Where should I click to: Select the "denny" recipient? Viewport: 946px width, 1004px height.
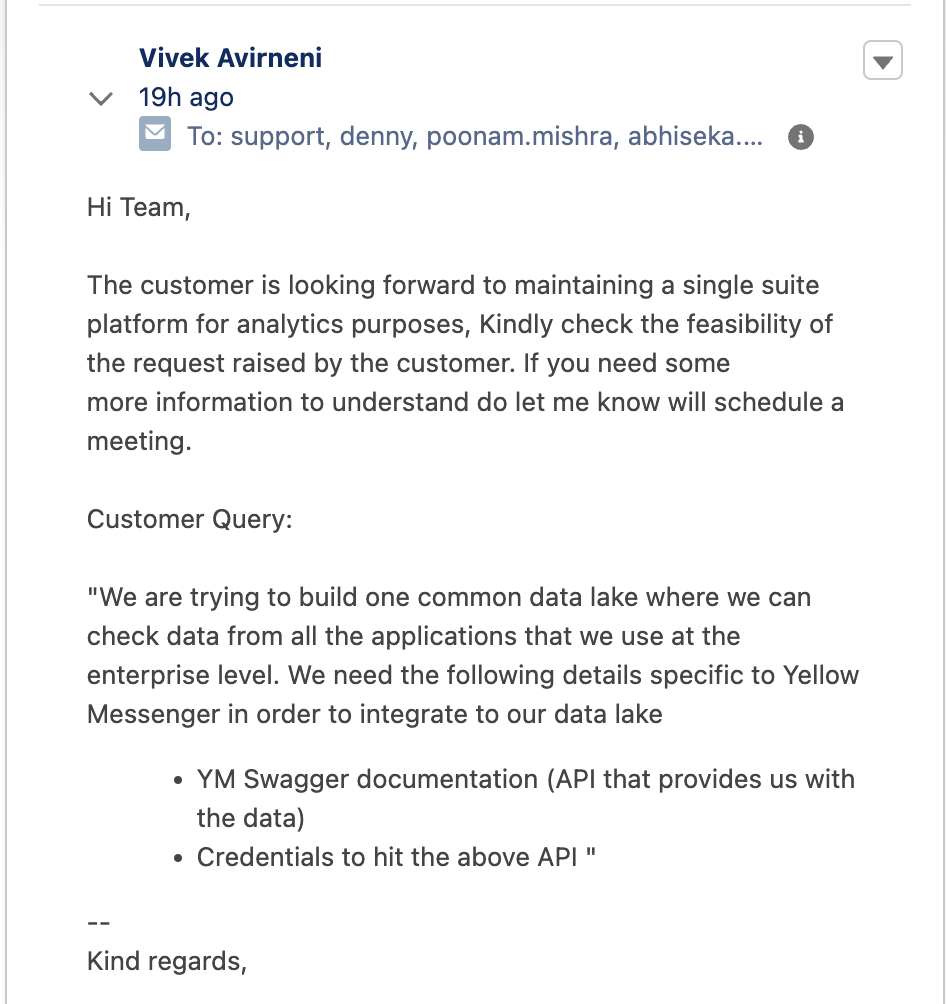[377, 137]
